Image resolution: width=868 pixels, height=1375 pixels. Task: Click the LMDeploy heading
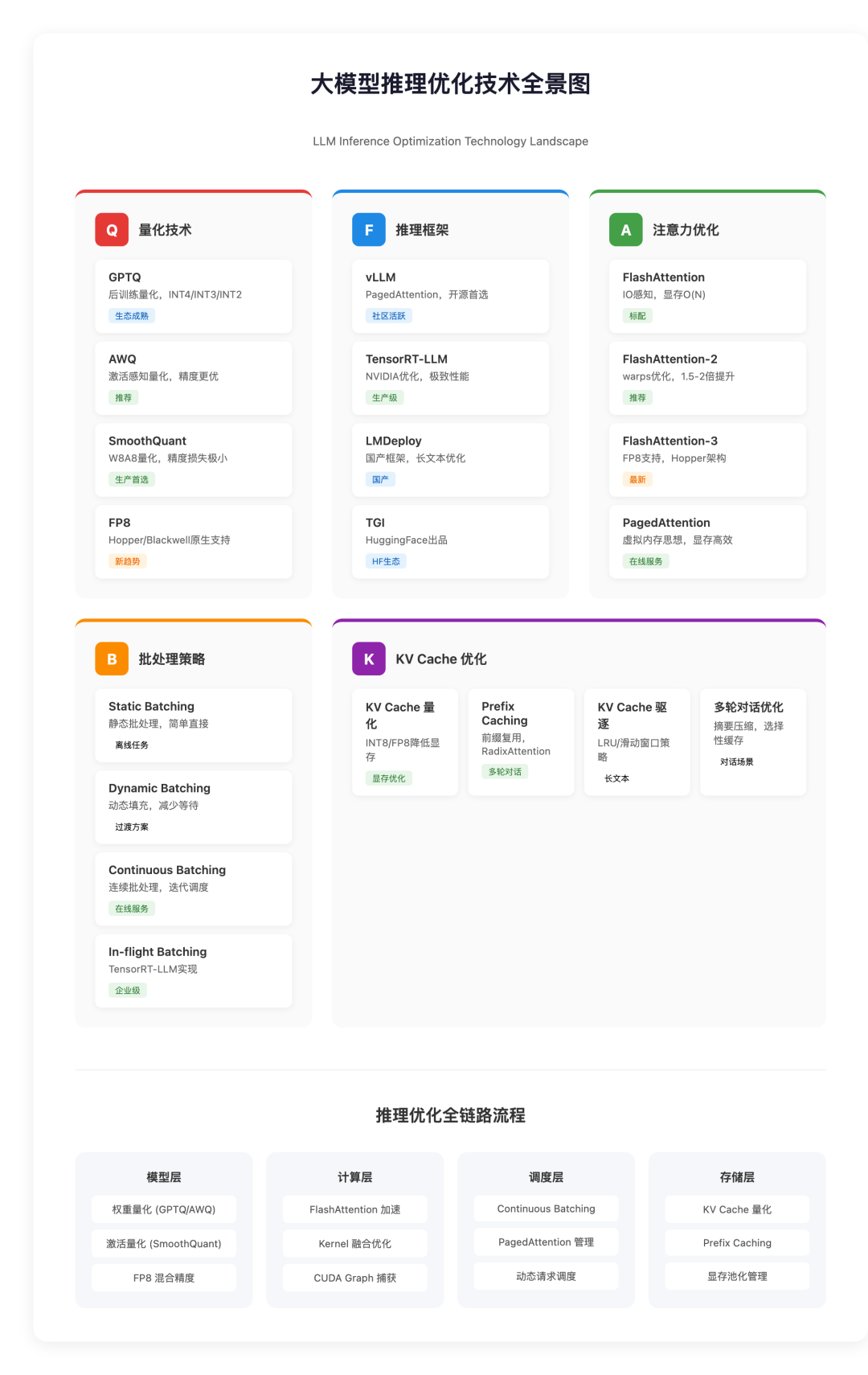point(393,441)
